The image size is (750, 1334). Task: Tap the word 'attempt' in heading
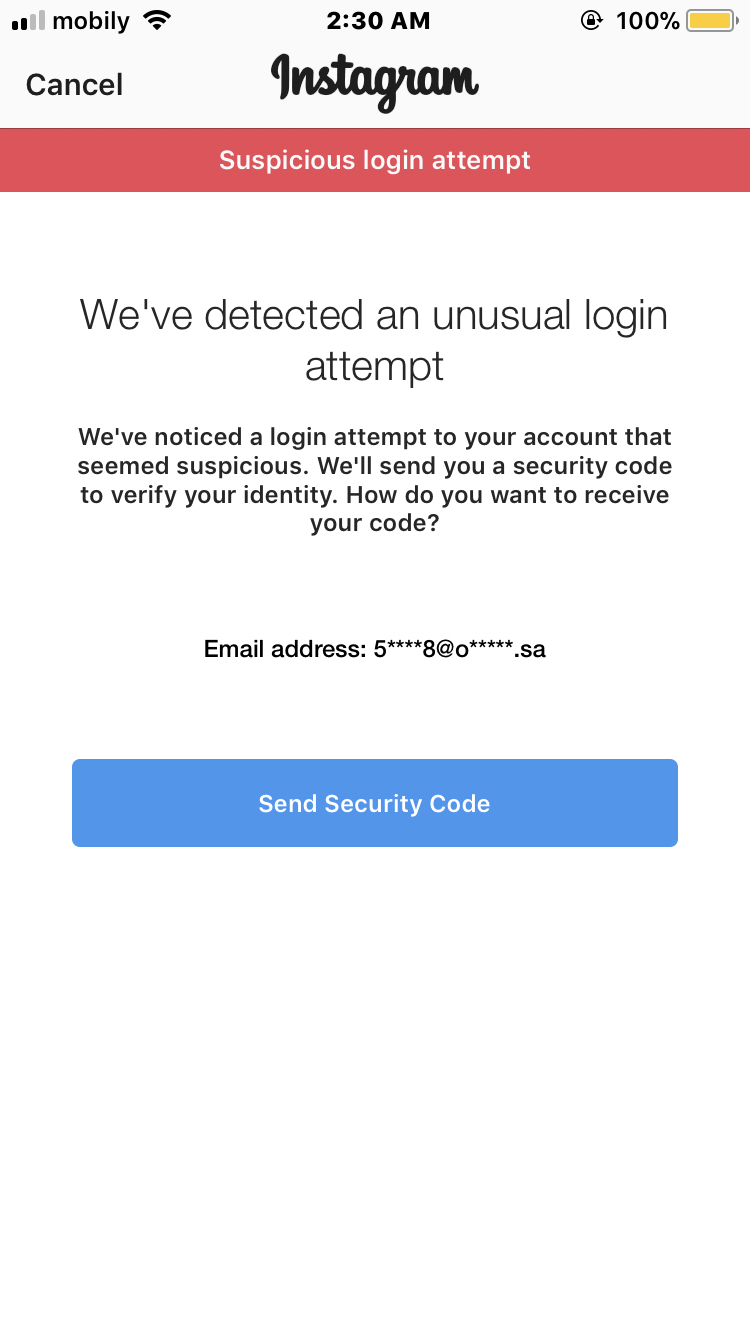tap(374, 367)
